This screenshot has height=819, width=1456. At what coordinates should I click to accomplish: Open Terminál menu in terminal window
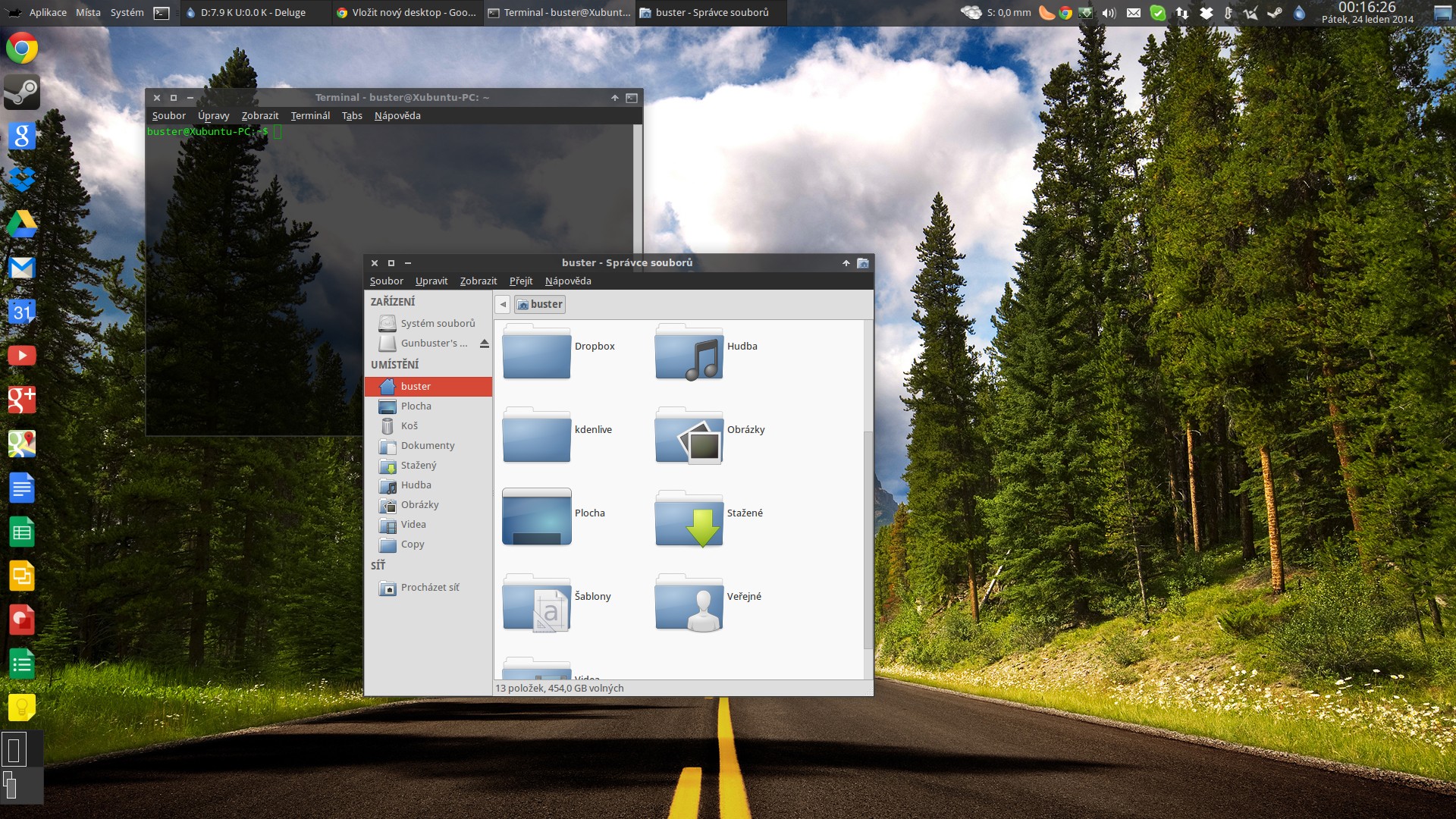(x=310, y=116)
